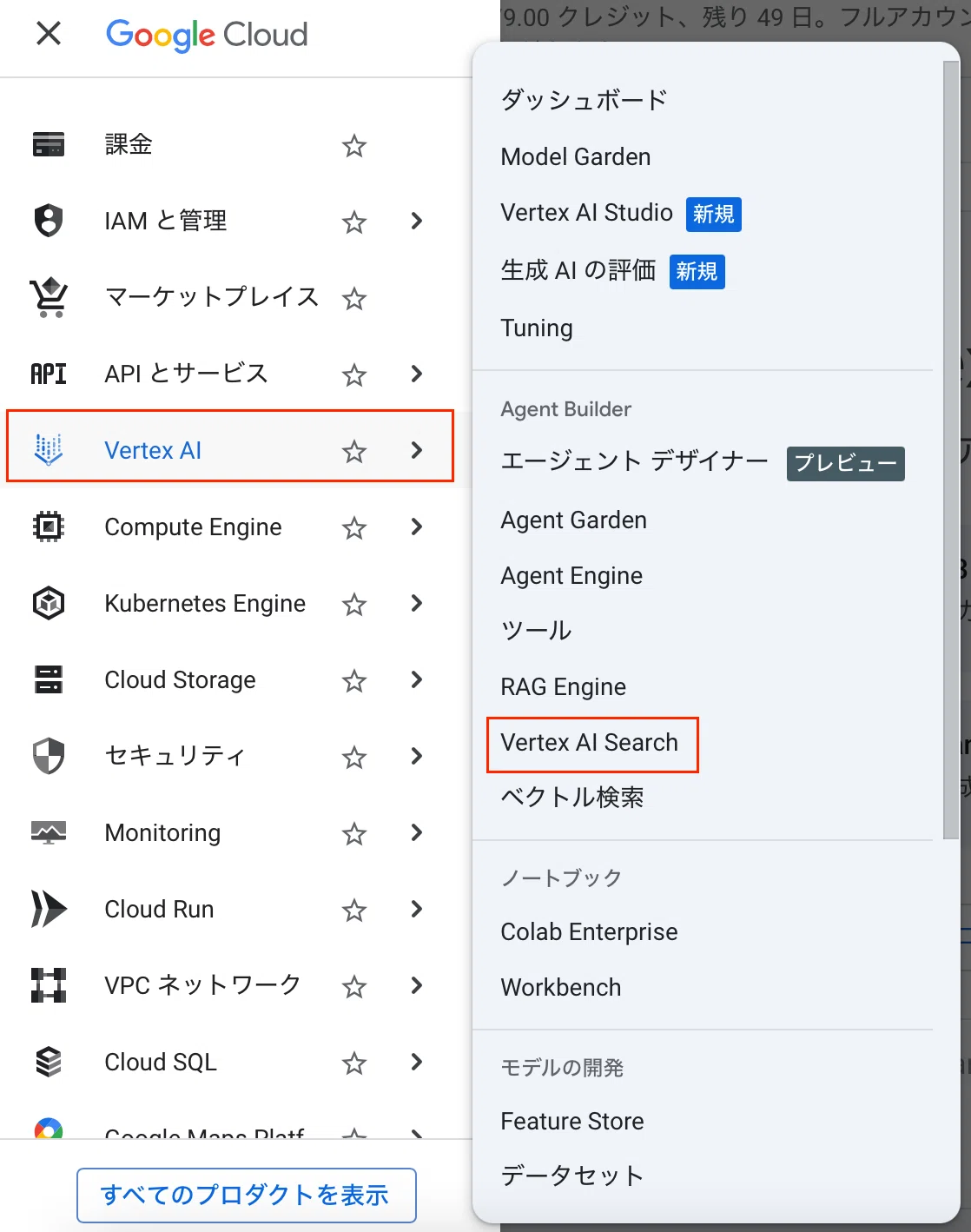
Task: Expand Cloud Storage submenu chevron
Action: pyautogui.click(x=417, y=679)
